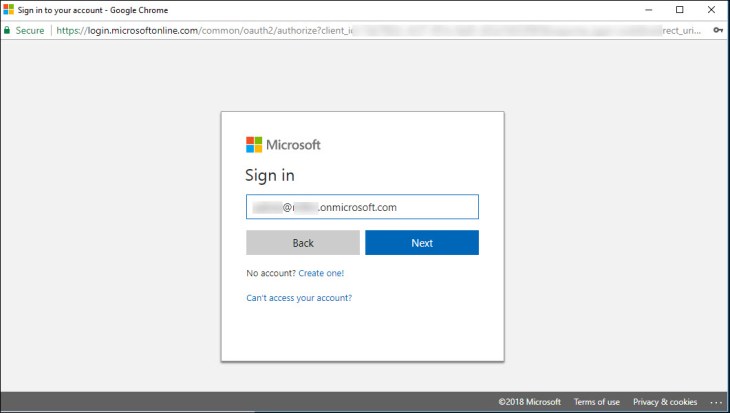Focus the email sign-in input field
730x413 pixels.
tap(362, 207)
